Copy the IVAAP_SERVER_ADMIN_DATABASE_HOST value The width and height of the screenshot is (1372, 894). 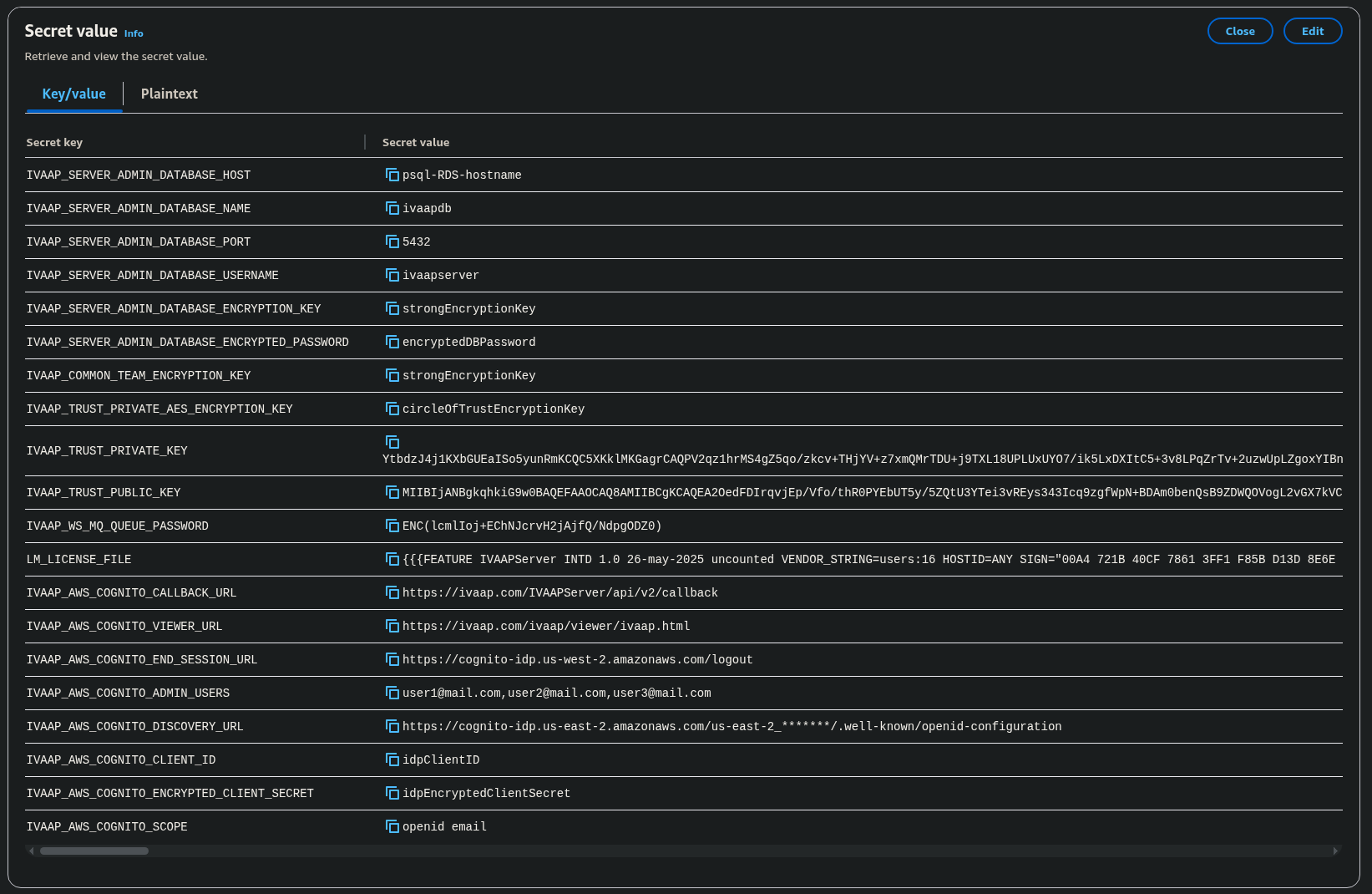392,175
